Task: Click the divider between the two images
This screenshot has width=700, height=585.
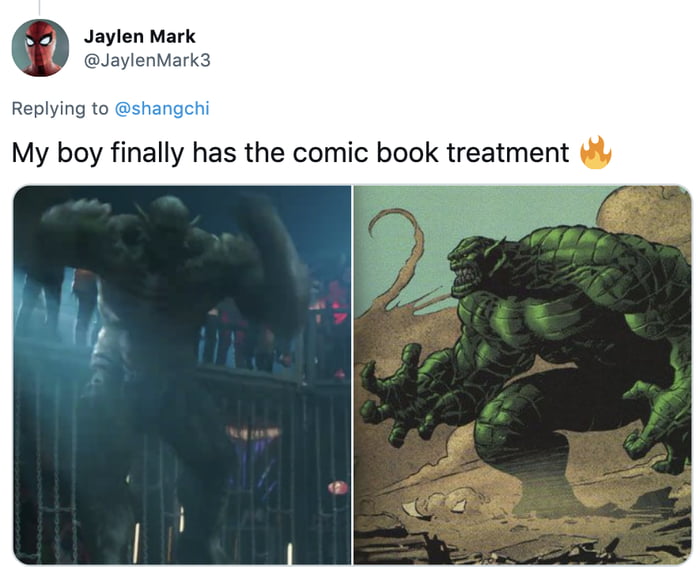Action: pyautogui.click(x=353, y=375)
